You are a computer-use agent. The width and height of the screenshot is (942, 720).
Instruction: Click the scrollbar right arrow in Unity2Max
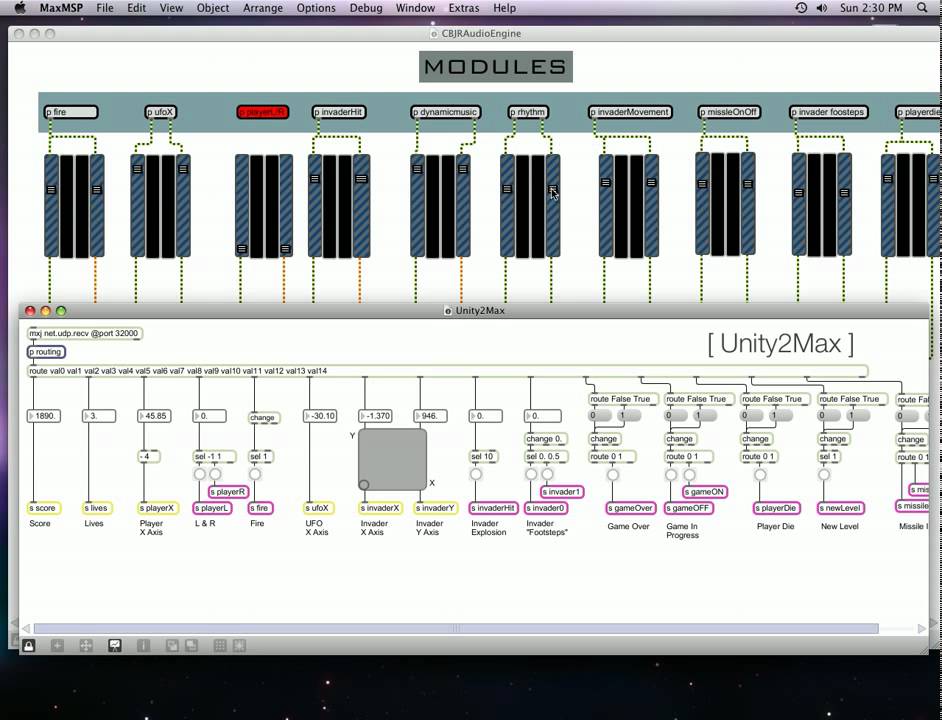922,629
